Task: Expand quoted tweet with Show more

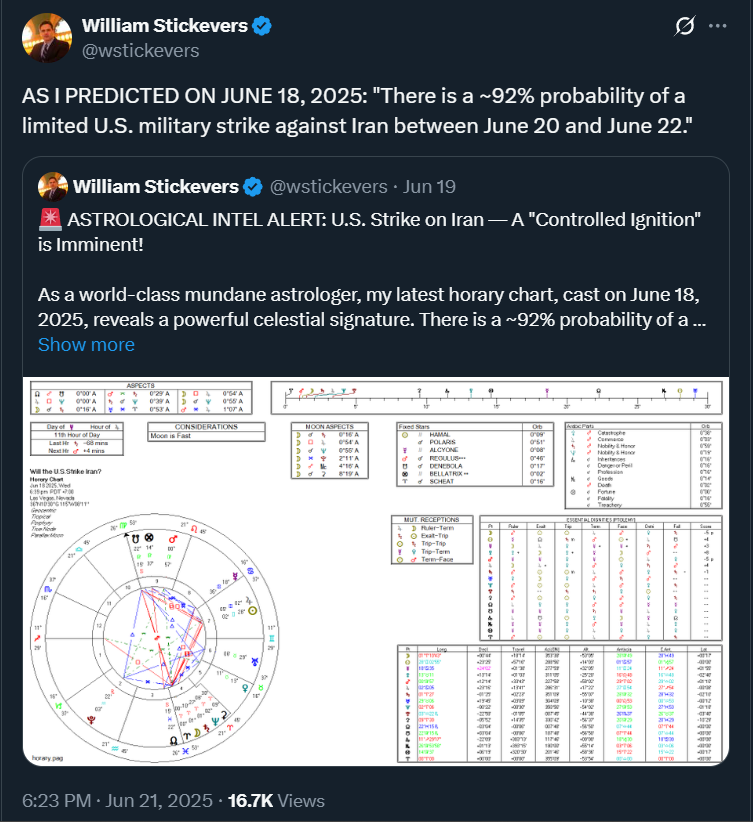Action: [86, 344]
